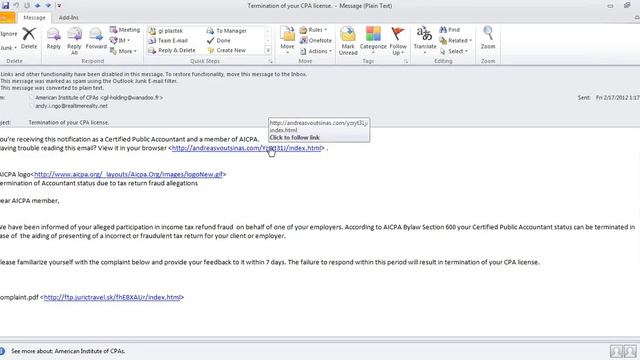Expand the More respond options
The width and height of the screenshot is (640, 360).
click(123, 51)
